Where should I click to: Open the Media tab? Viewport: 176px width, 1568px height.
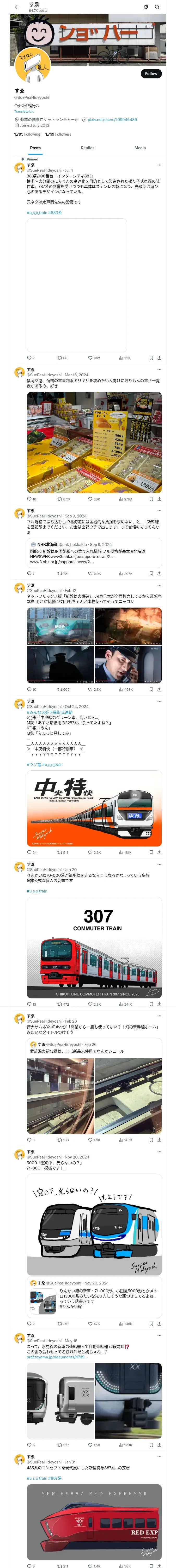[x=140, y=148]
